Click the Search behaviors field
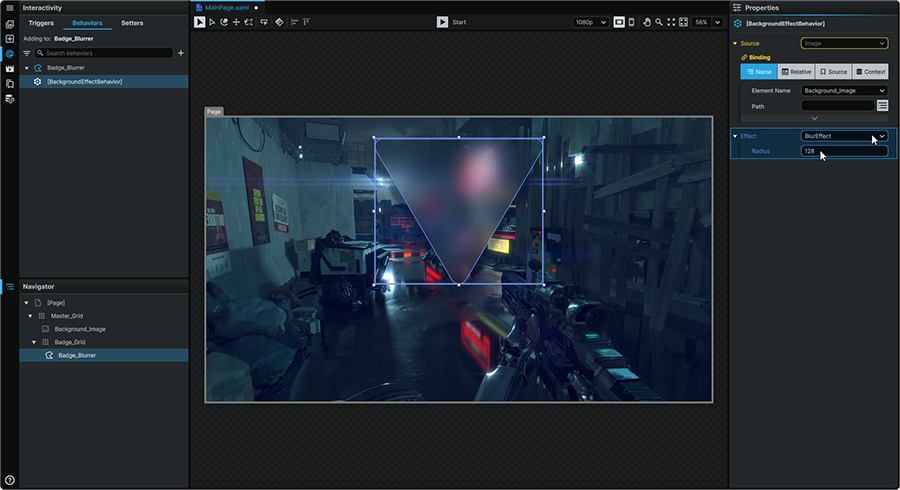The height and width of the screenshot is (490, 900). [103, 53]
